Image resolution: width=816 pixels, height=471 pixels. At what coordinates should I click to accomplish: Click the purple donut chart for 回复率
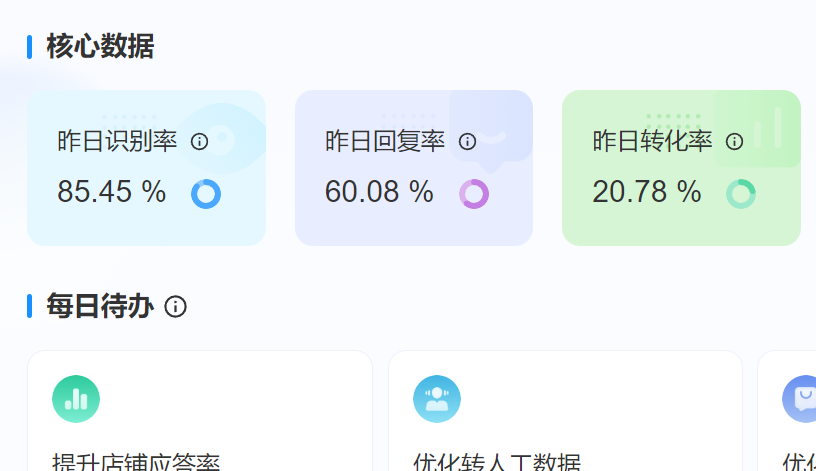[474, 193]
